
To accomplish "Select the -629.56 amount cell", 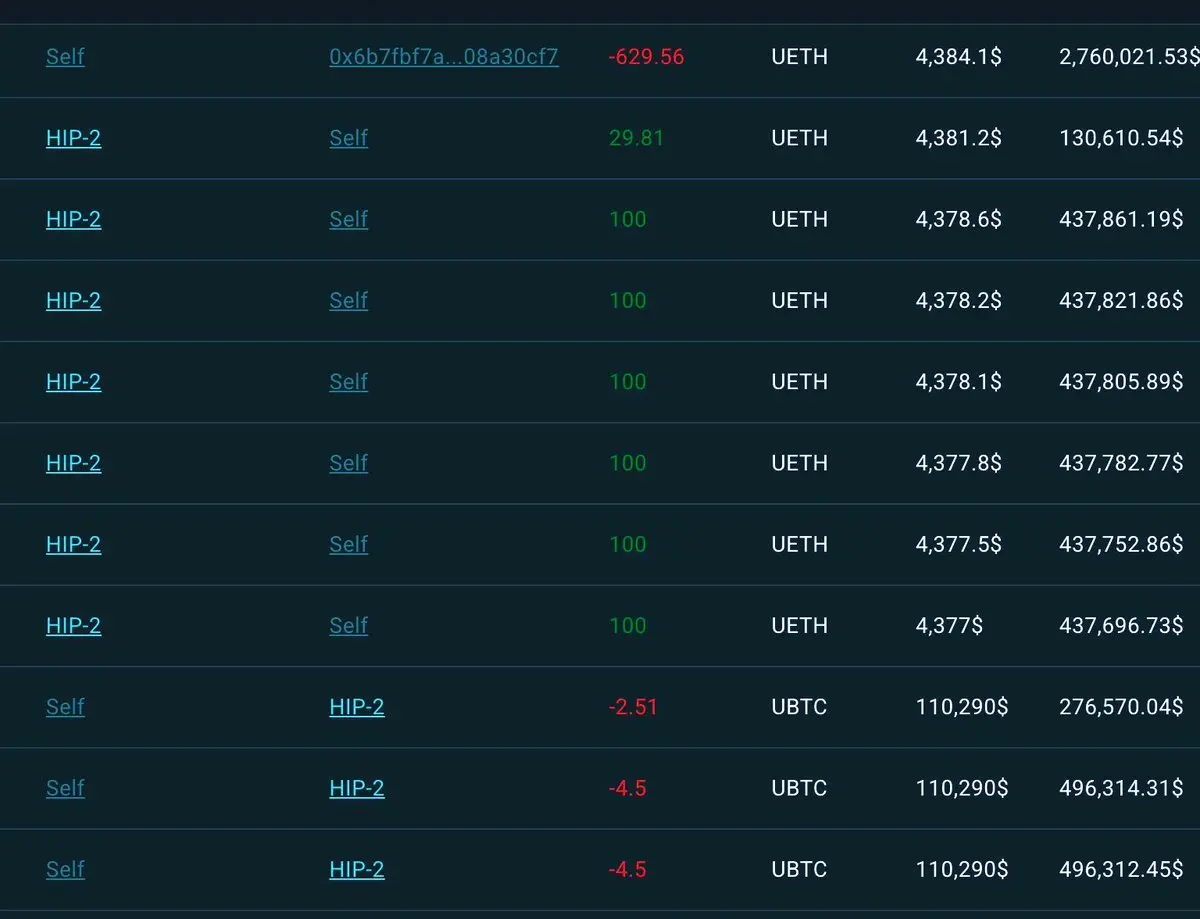I will click(646, 57).
